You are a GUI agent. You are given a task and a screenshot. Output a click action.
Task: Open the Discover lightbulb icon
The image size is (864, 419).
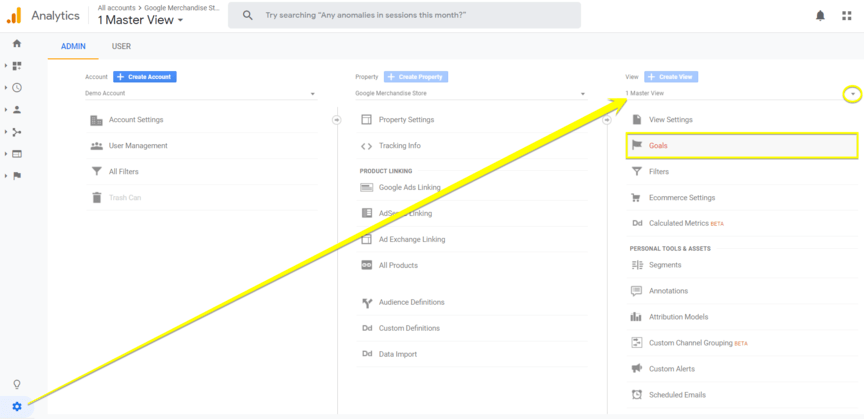point(17,384)
